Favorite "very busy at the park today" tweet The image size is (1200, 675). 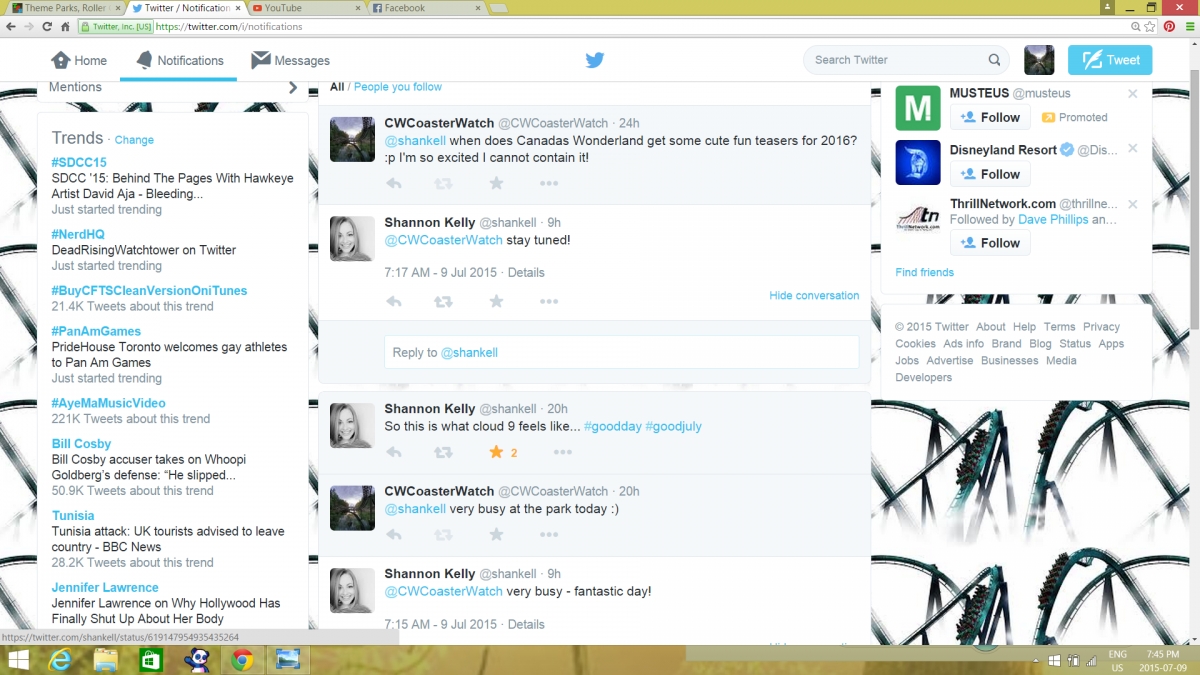[x=496, y=535]
